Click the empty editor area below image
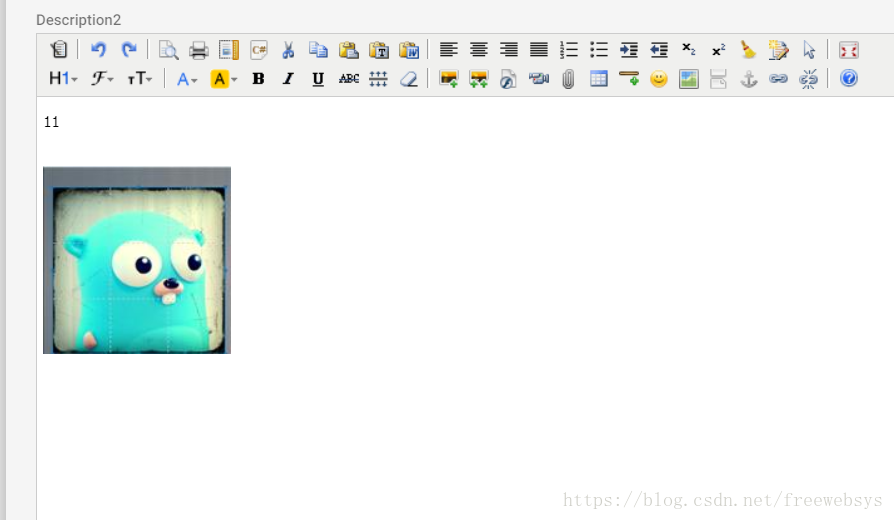 point(465,436)
